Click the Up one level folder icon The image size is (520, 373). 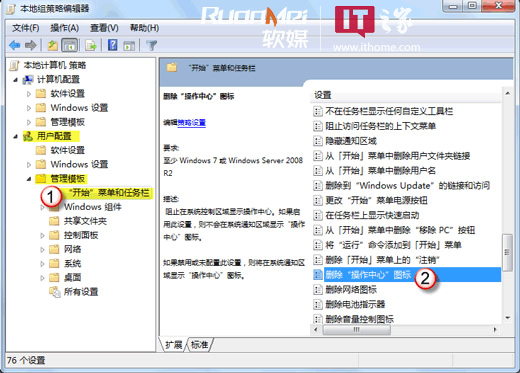tap(52, 45)
